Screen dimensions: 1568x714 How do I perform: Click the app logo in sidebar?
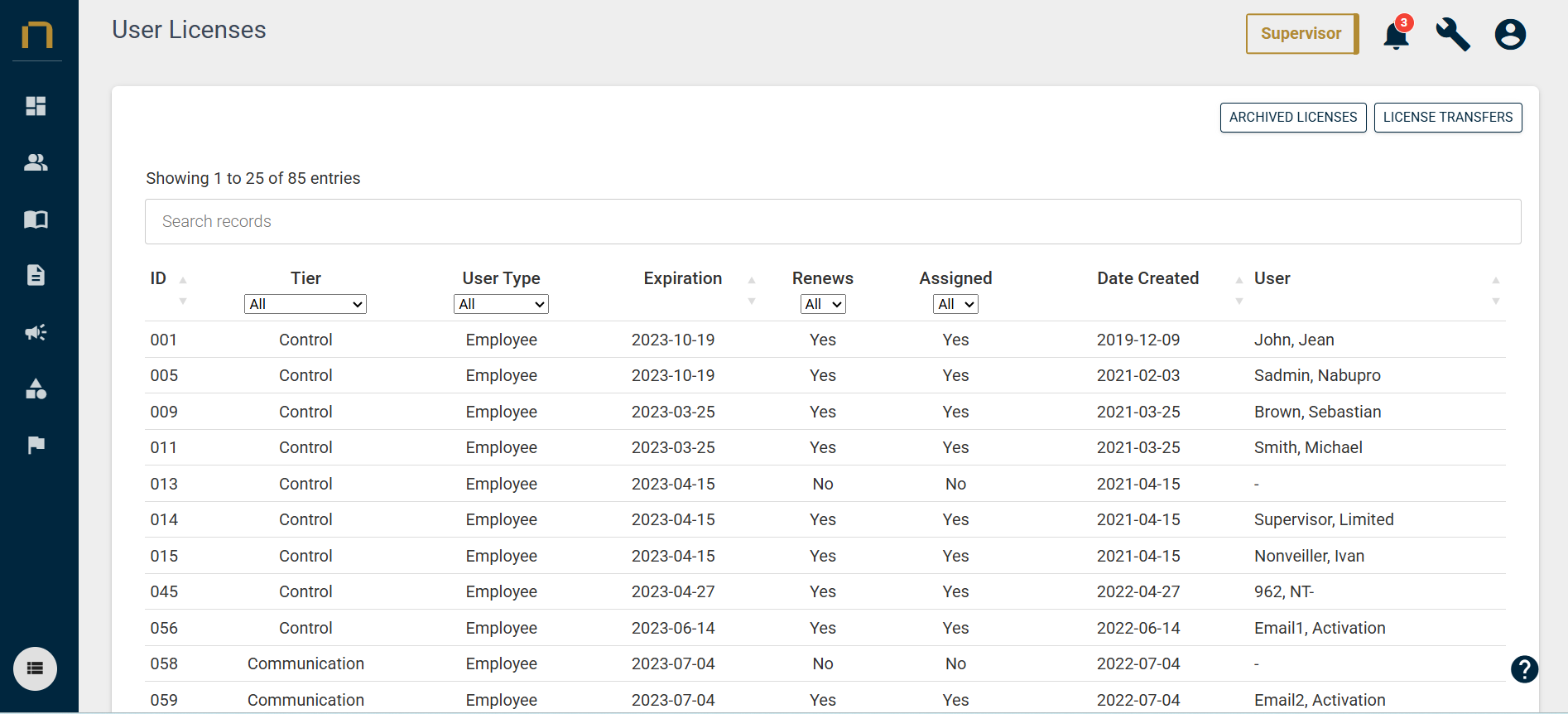click(x=37, y=36)
